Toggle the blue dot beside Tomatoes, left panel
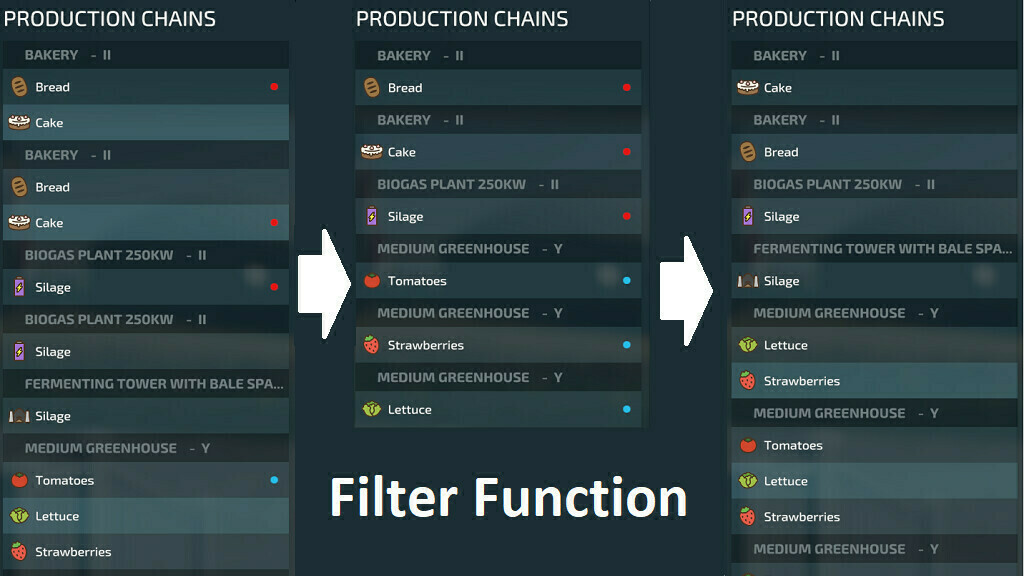The width and height of the screenshot is (1024, 576). [x=274, y=480]
